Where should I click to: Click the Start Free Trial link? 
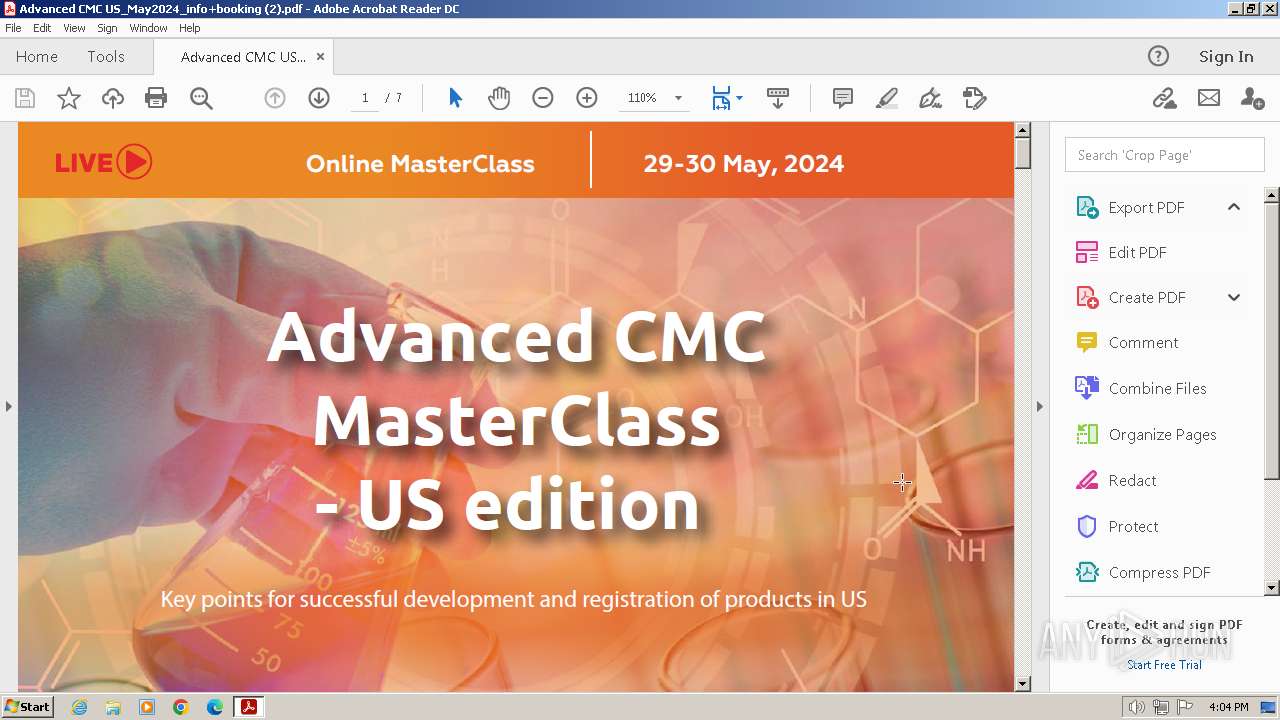tap(1164, 665)
